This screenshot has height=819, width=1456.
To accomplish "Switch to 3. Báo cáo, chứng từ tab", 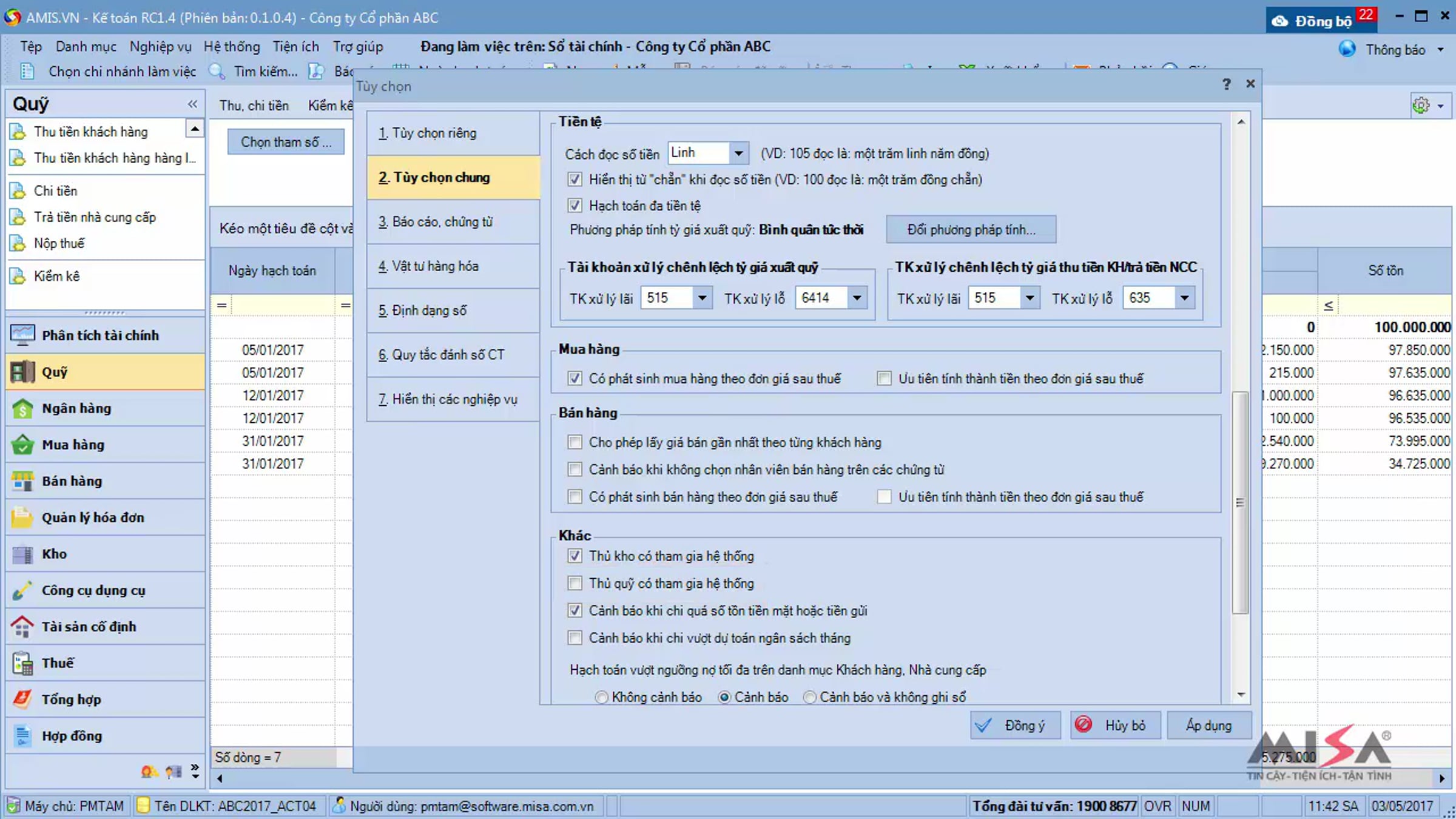I will coord(453,221).
